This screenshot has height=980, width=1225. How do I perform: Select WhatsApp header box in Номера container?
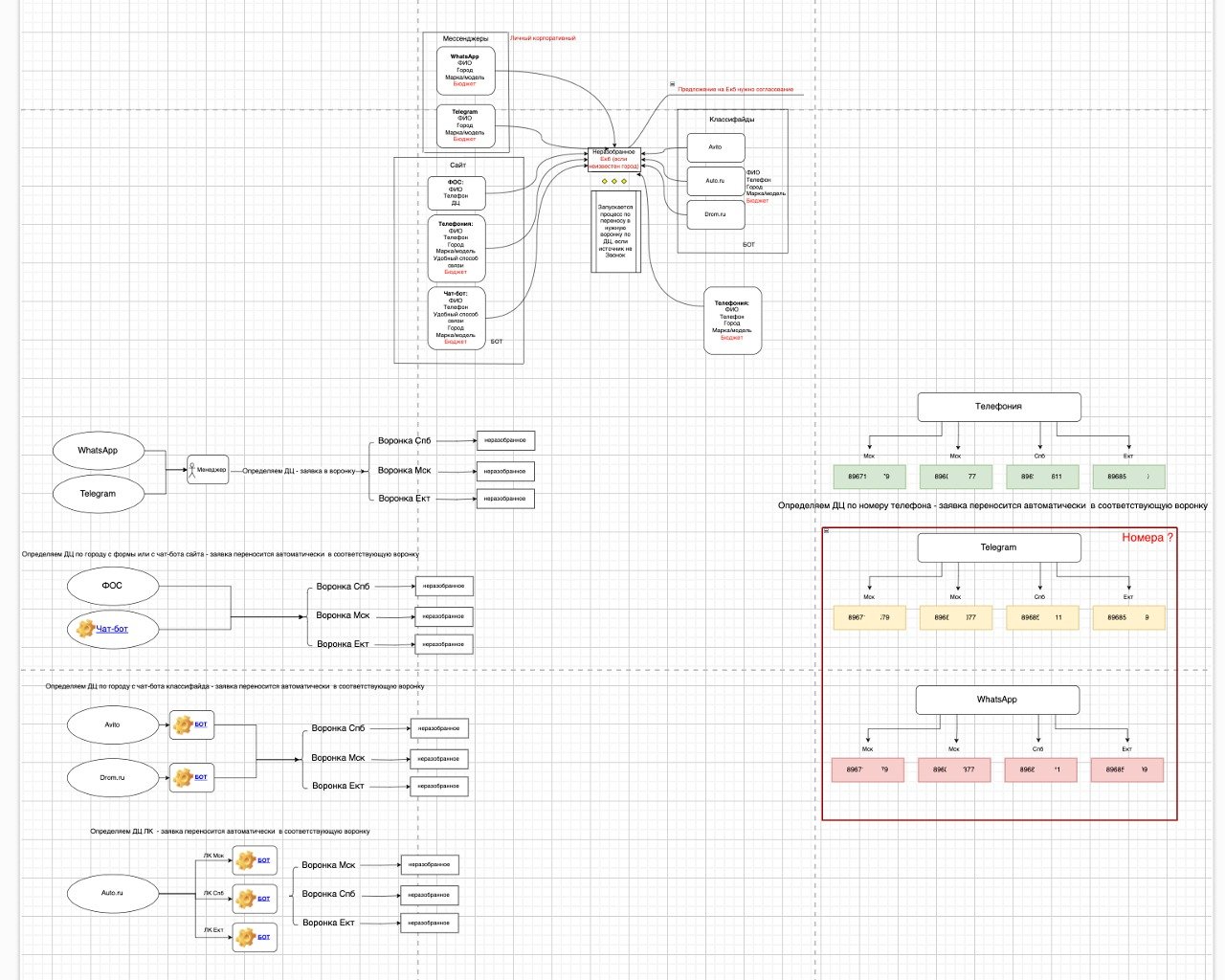click(x=997, y=700)
